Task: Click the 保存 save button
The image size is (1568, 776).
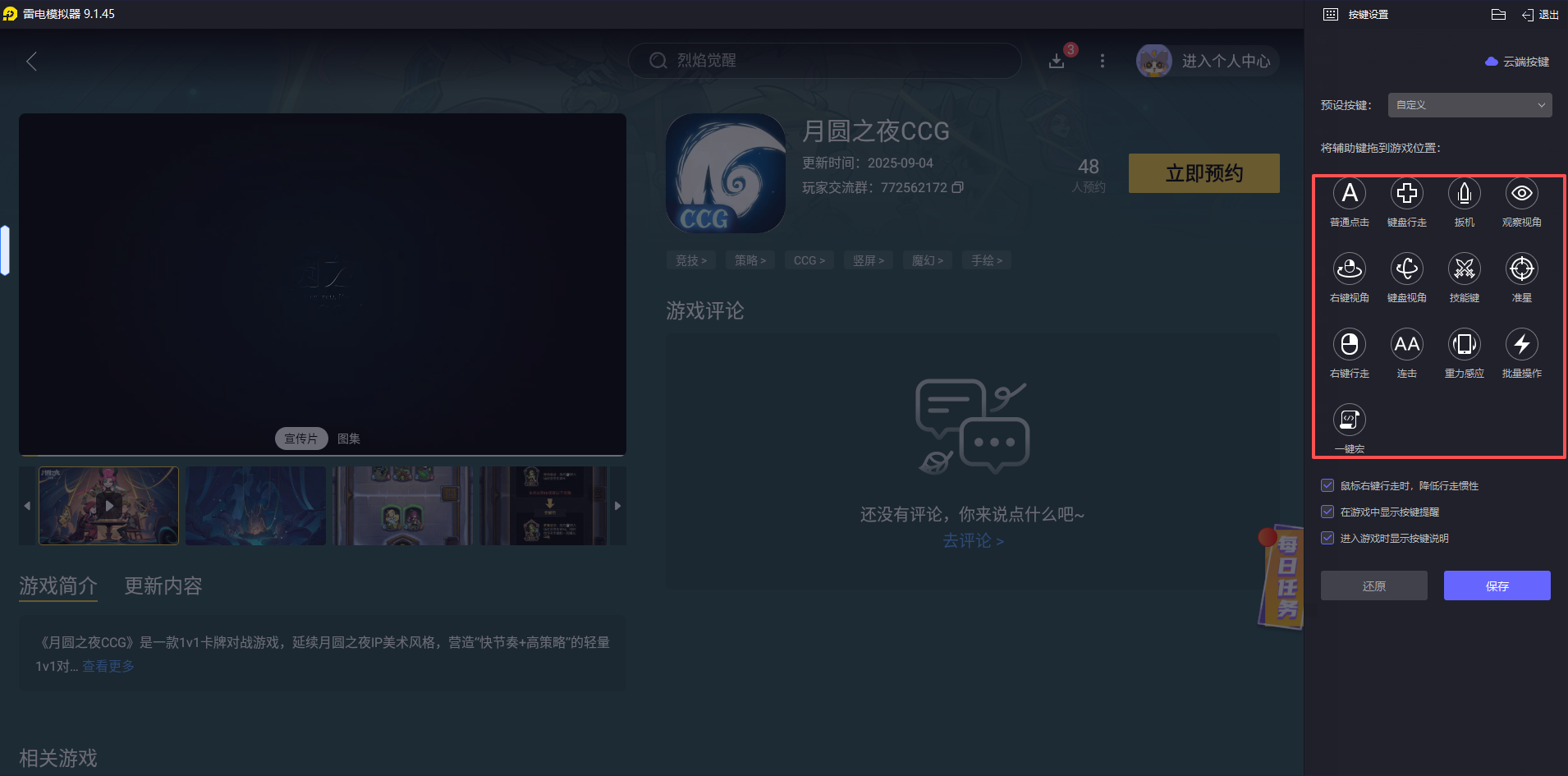Action: (1497, 585)
